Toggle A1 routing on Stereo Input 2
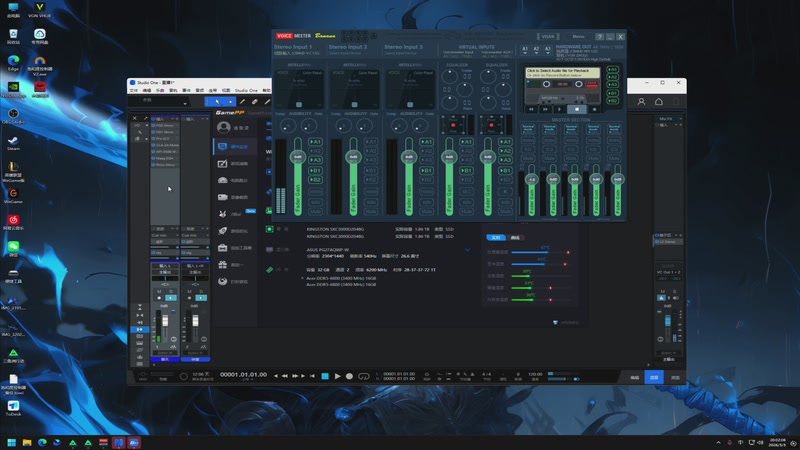This screenshot has height=450, width=800. point(371,142)
